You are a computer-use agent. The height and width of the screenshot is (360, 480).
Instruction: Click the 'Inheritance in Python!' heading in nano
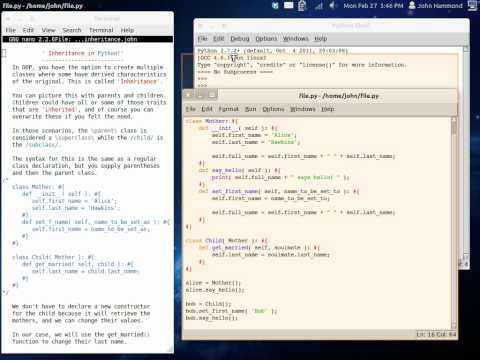[x=82, y=53]
